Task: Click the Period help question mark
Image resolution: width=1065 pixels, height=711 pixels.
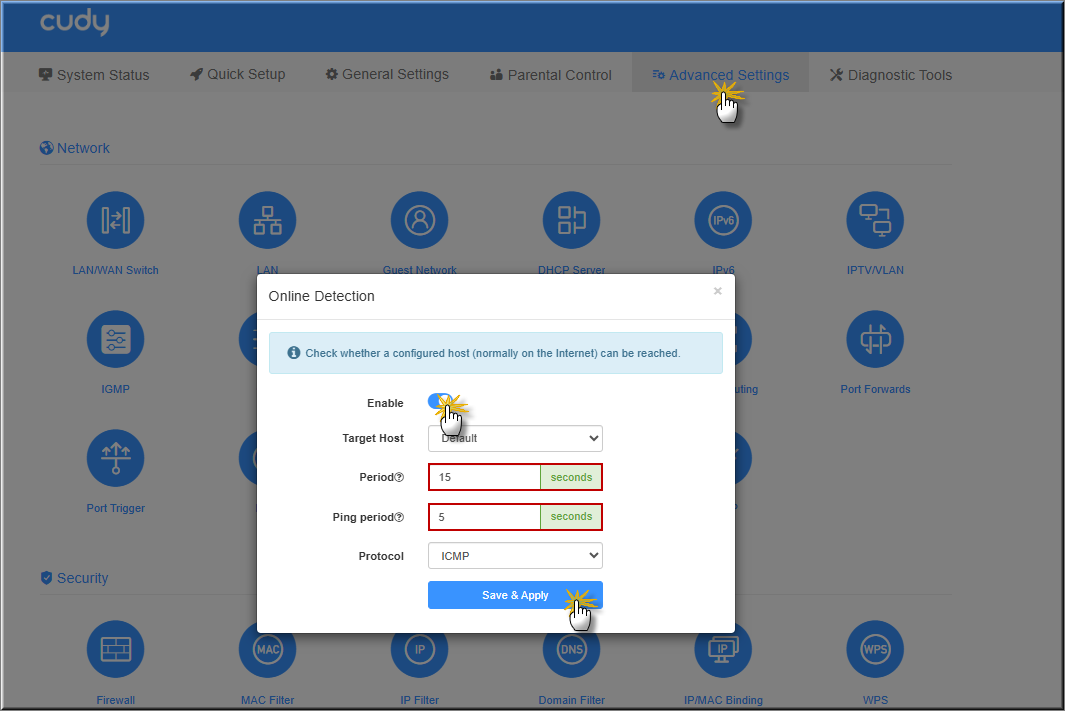Action: coord(399,478)
